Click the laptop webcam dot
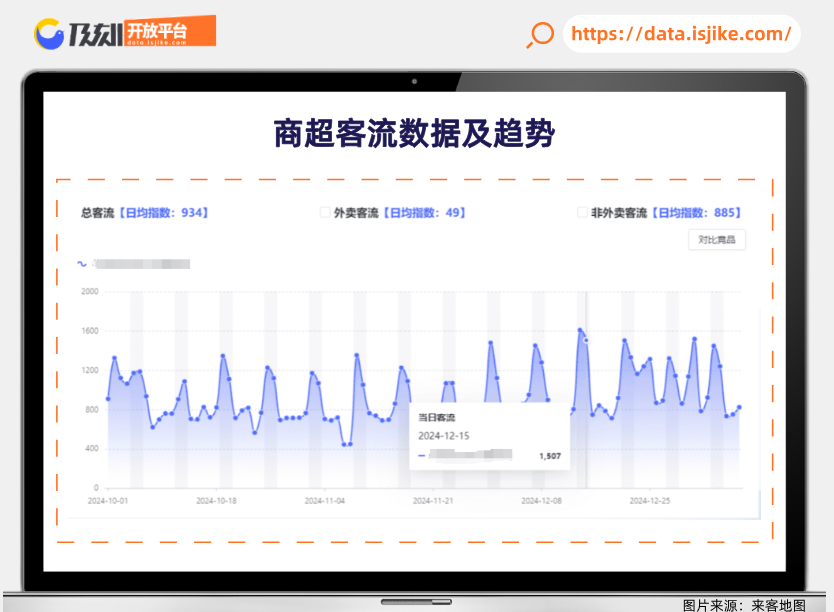Viewport: 834px width, 612px height. point(414,80)
